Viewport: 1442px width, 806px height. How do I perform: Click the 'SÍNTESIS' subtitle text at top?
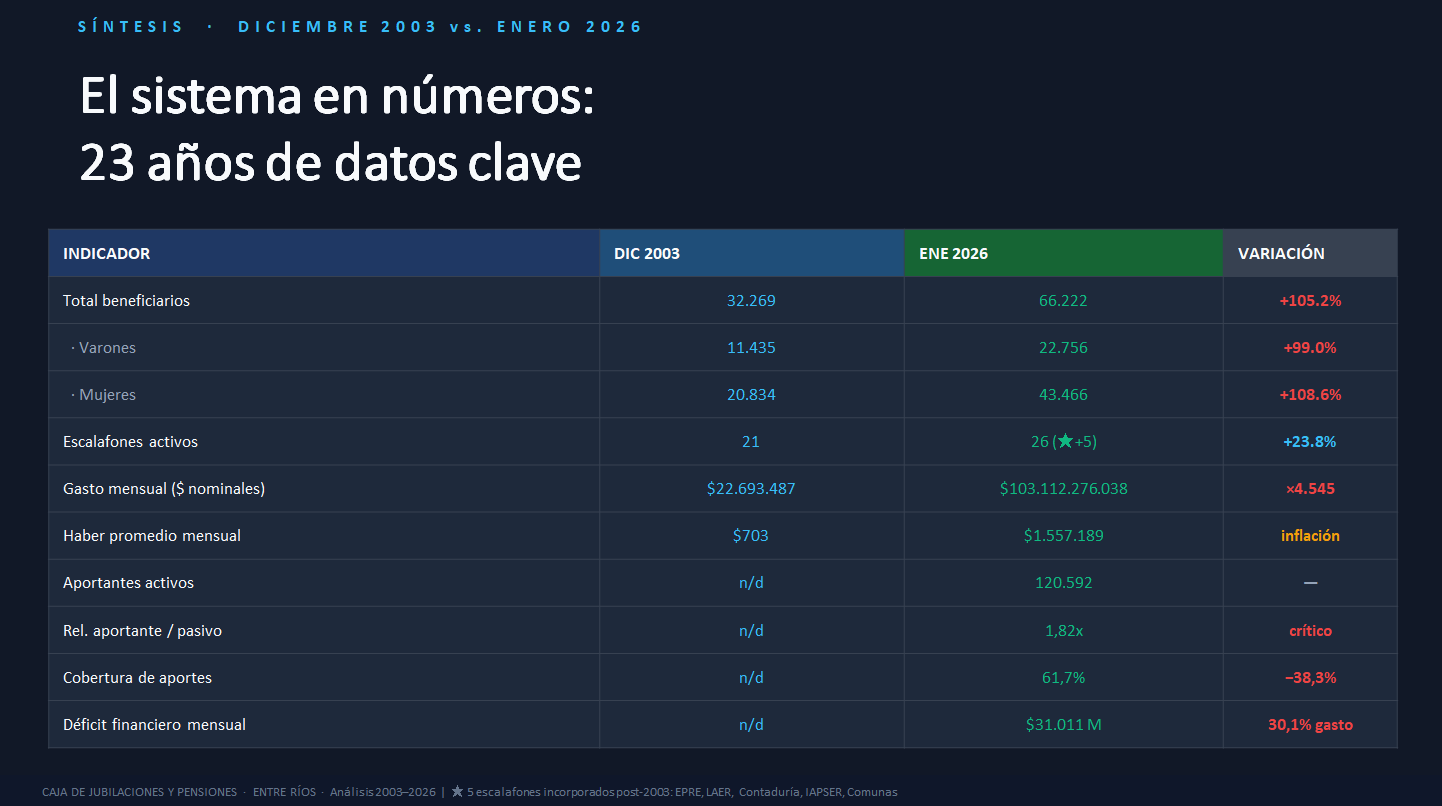(131, 27)
